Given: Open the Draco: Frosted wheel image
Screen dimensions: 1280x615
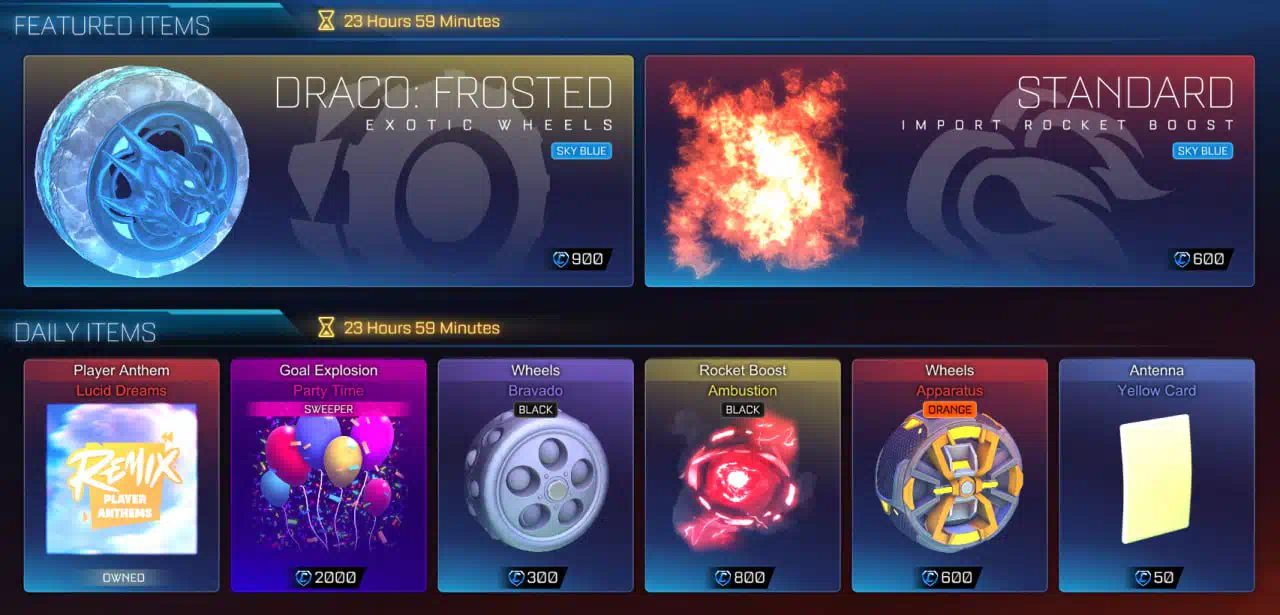Looking at the screenshot, I should pyautogui.click(x=141, y=172).
